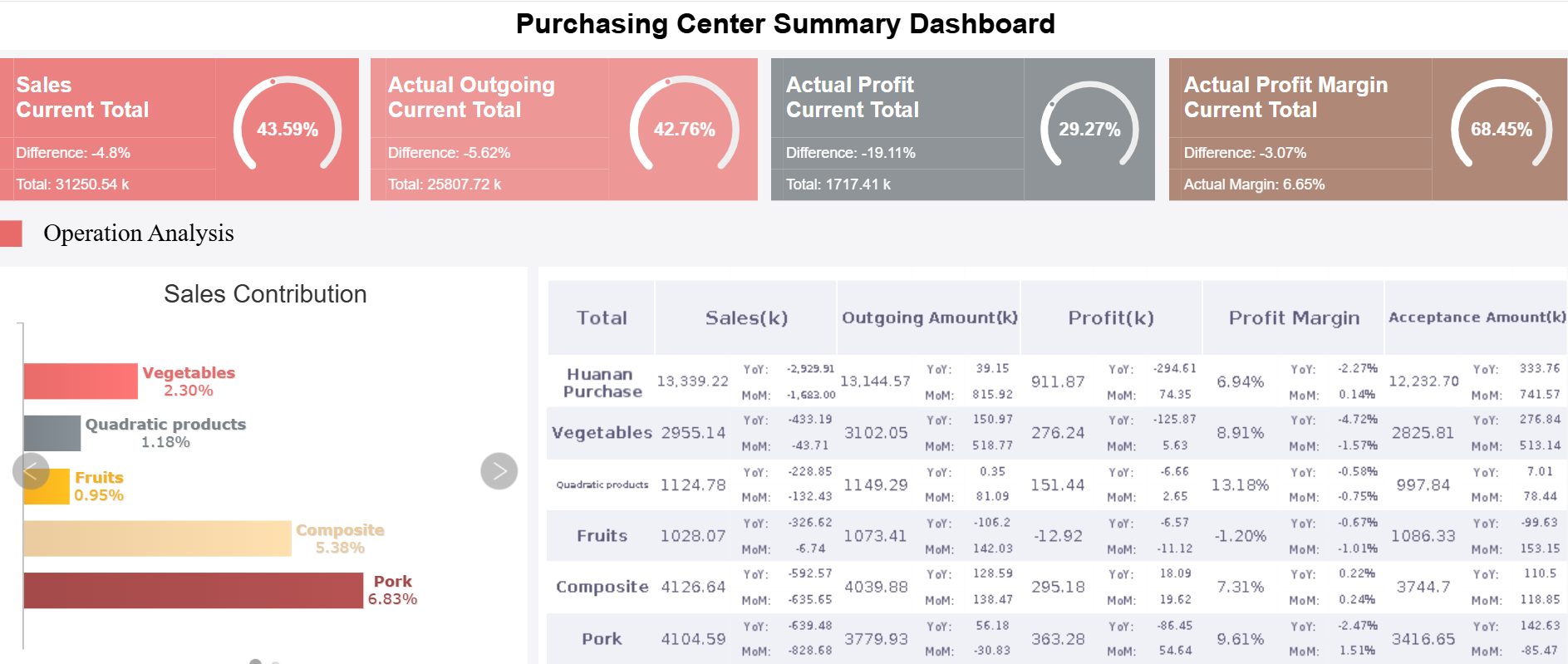Screen dimensions: 1568x664
Task: Click the Actual Outgoing 42.76% gauge
Action: (x=684, y=128)
